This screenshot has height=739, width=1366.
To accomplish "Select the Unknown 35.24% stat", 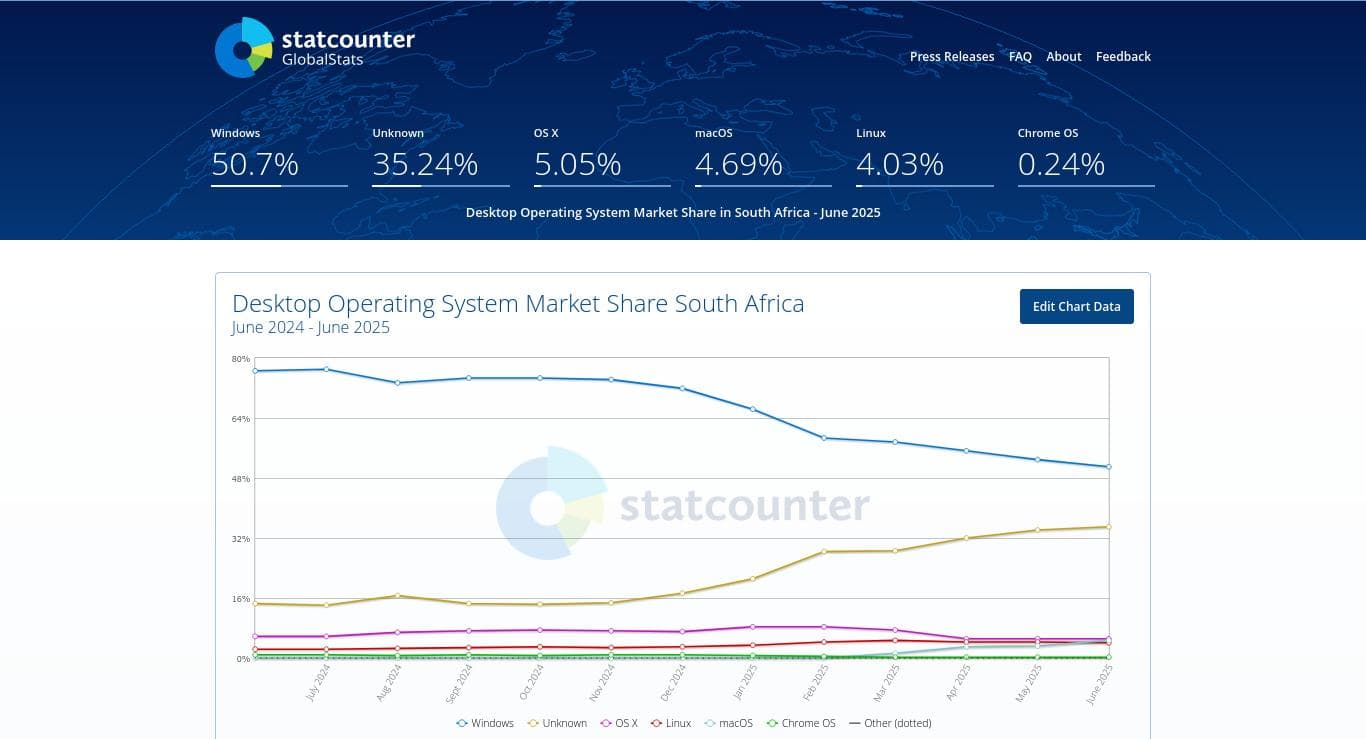I will click(x=425, y=163).
